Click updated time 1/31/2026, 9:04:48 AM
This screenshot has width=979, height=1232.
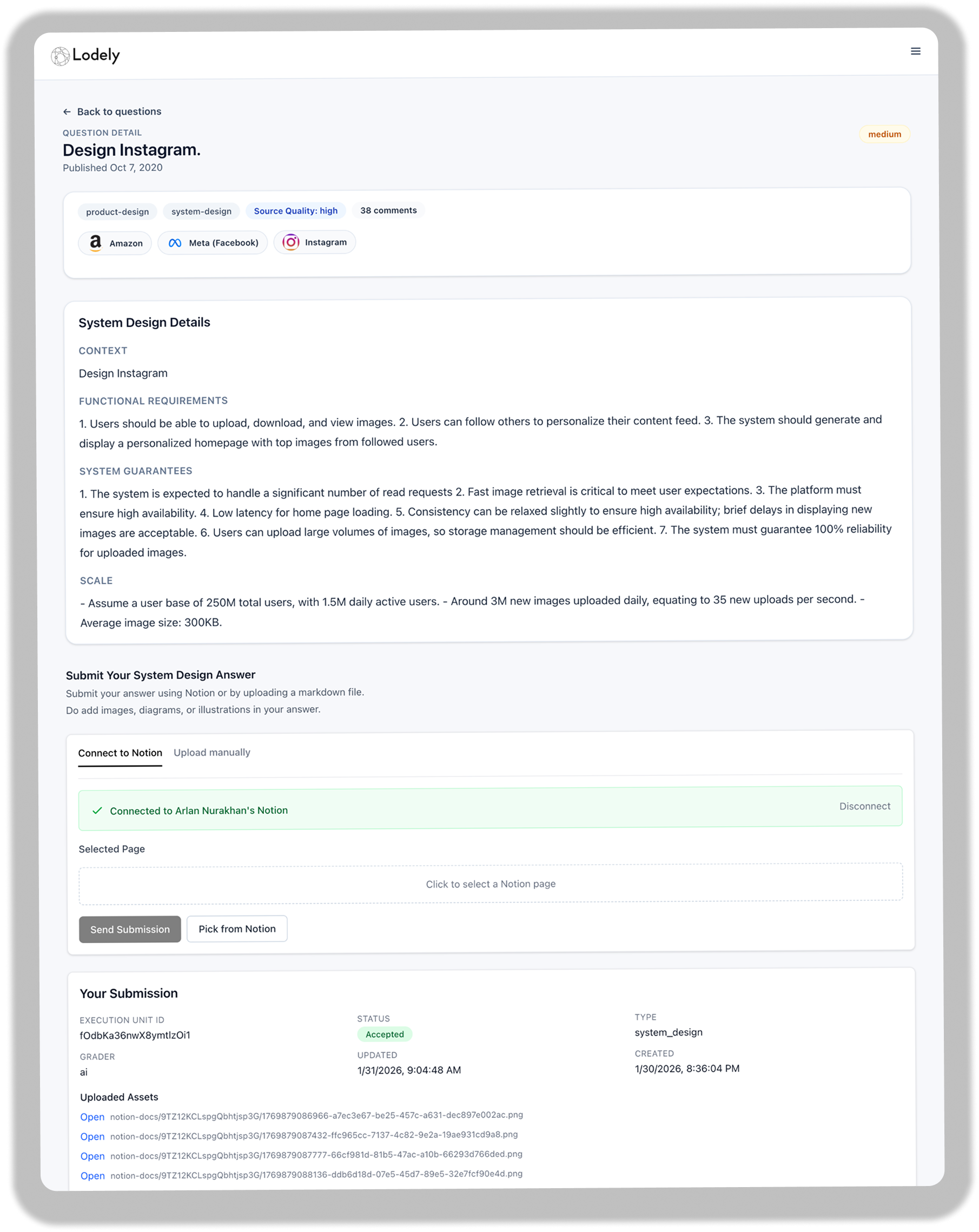pyautogui.click(x=409, y=1070)
